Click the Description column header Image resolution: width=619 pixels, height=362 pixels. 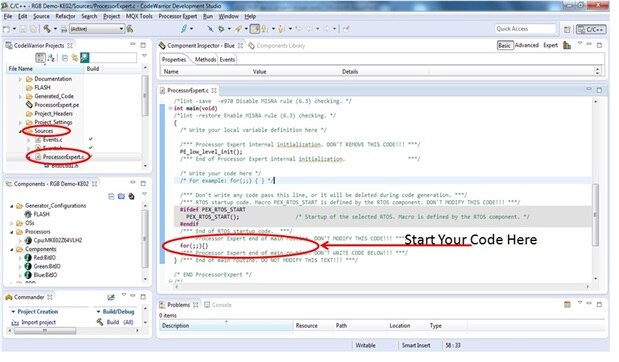[x=227, y=326]
